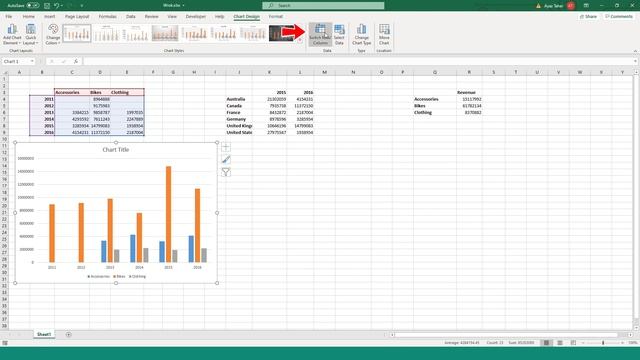Click the Accessories legend entry

(x=99, y=276)
